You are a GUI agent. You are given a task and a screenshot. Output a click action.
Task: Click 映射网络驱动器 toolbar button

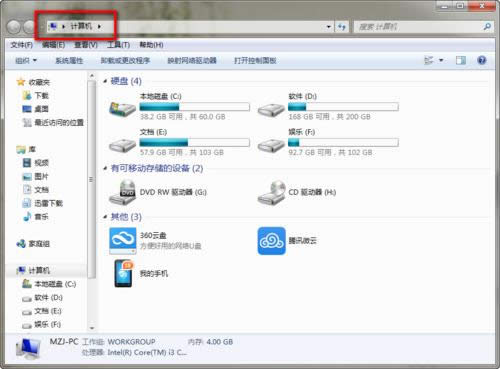click(x=192, y=60)
